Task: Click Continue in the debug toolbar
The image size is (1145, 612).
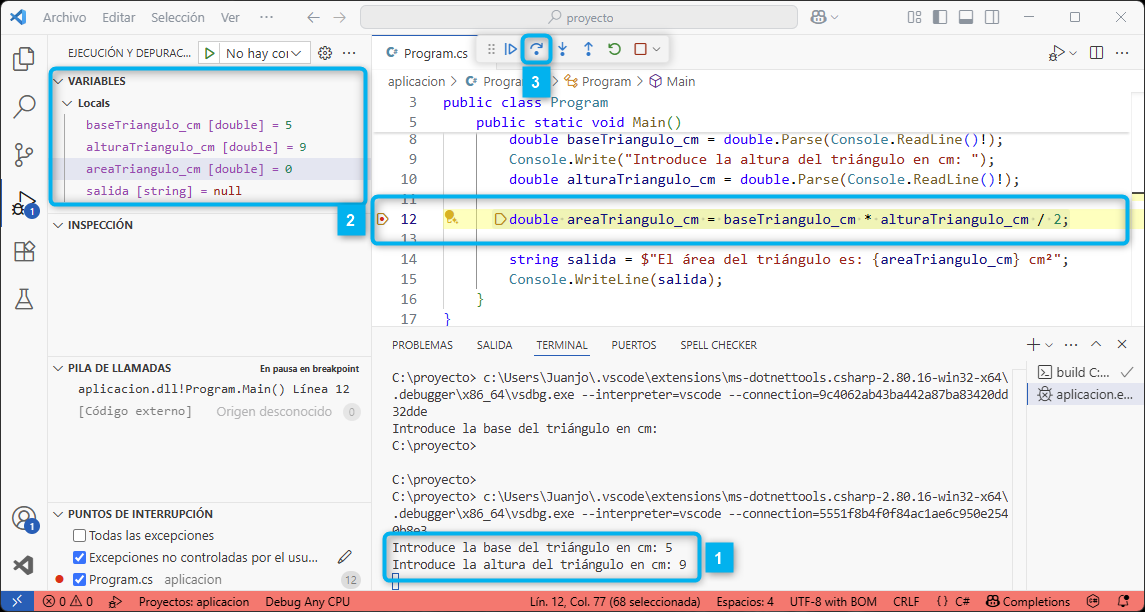Action: 510,49
